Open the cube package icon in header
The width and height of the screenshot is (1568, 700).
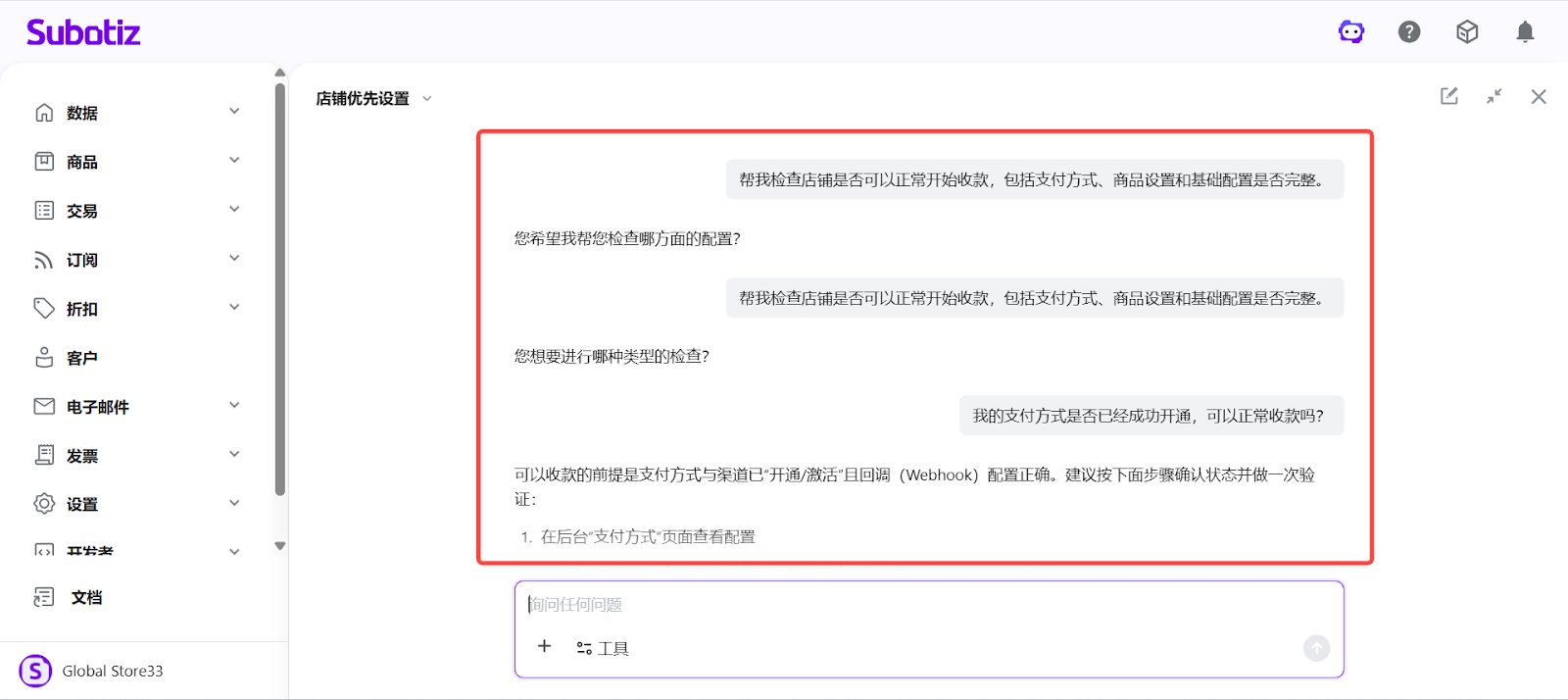coord(1467,32)
